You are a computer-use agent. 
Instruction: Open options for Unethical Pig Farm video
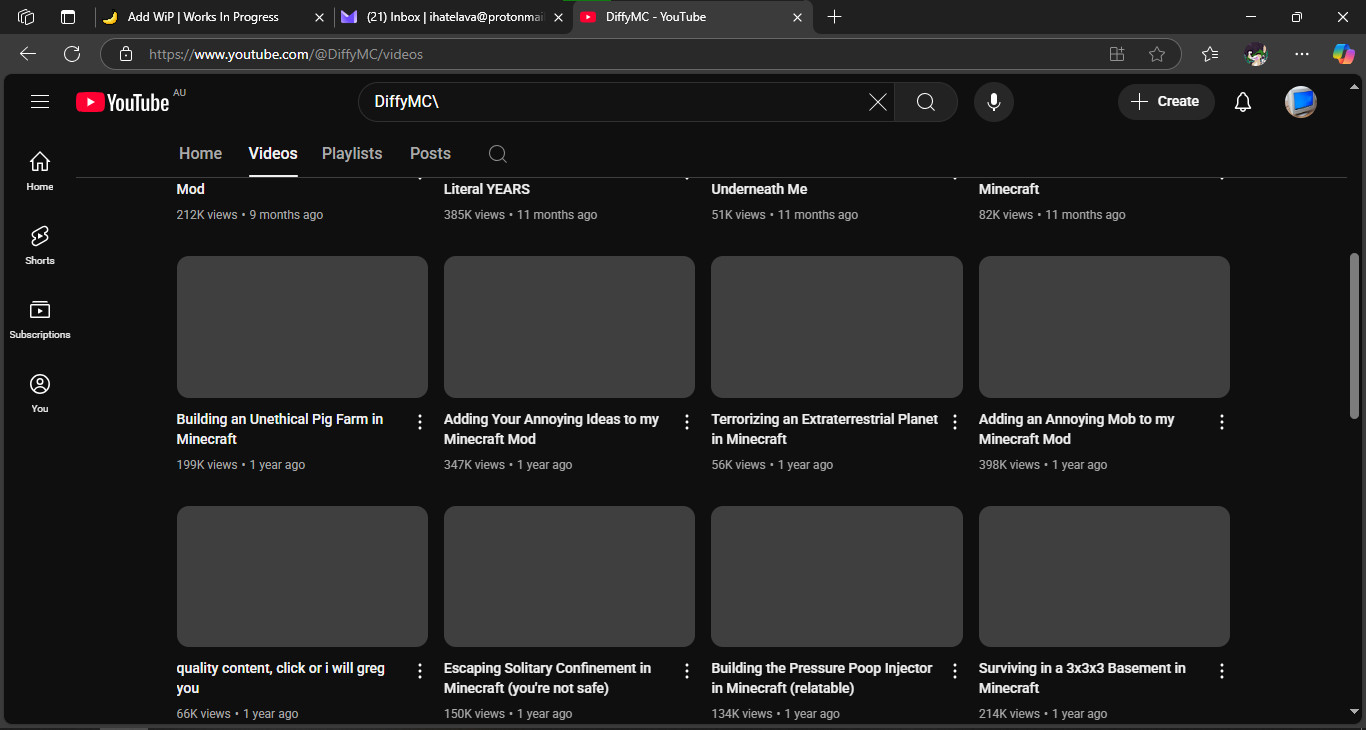[x=420, y=422]
